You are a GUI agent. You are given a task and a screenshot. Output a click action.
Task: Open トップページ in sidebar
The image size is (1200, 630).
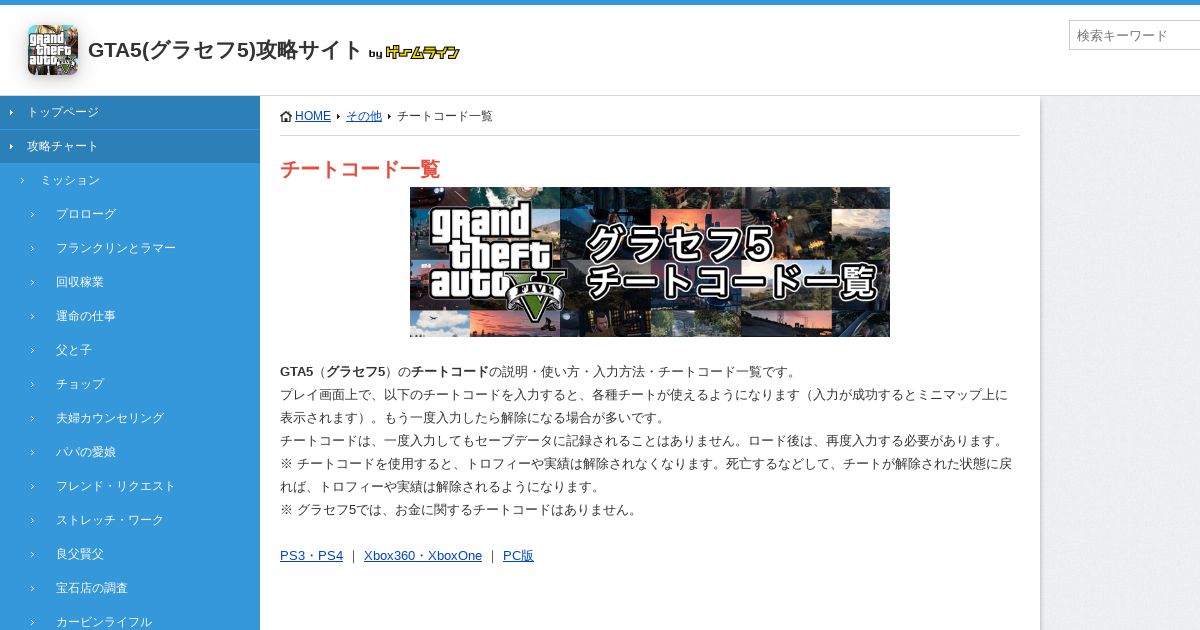click(130, 112)
